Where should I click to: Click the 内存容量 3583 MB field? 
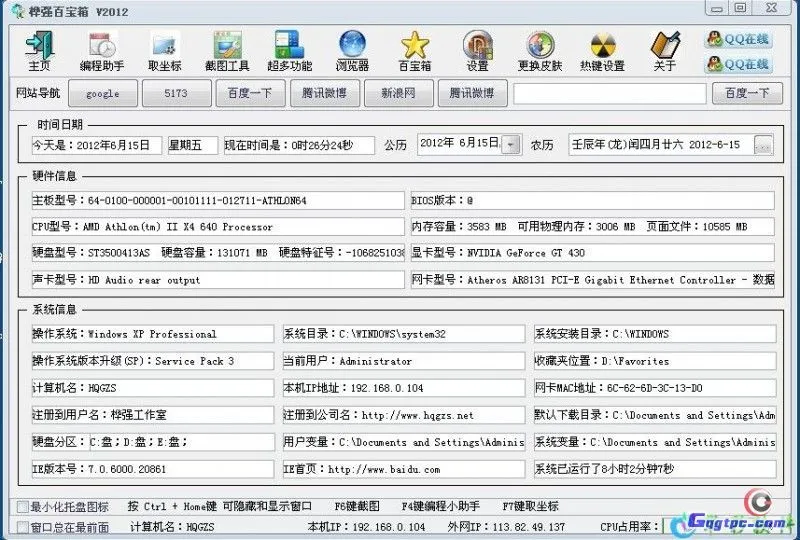click(x=593, y=227)
